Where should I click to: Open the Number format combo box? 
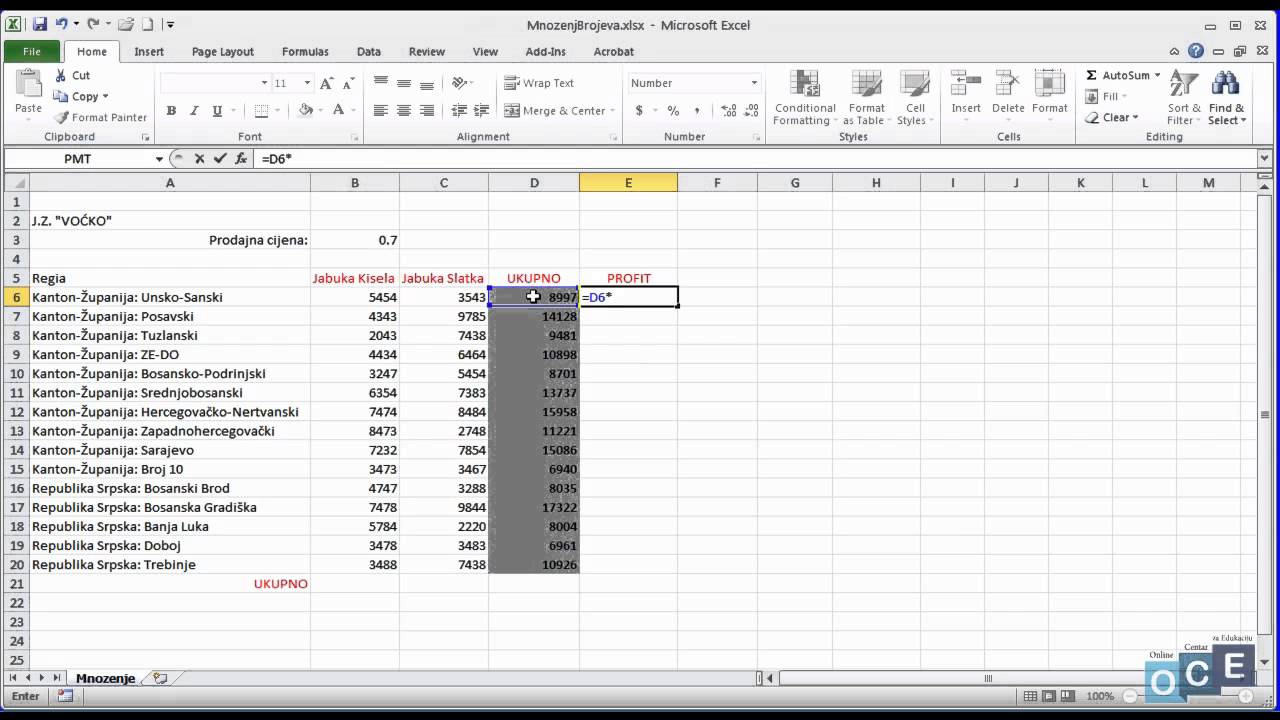pyautogui.click(x=694, y=83)
